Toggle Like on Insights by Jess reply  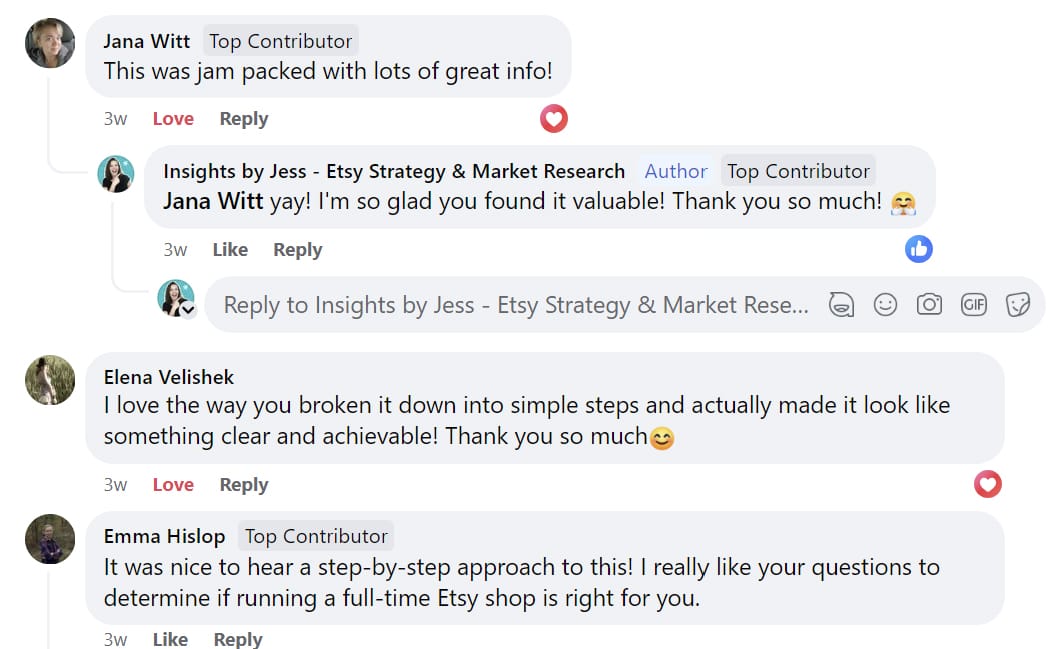tap(230, 250)
